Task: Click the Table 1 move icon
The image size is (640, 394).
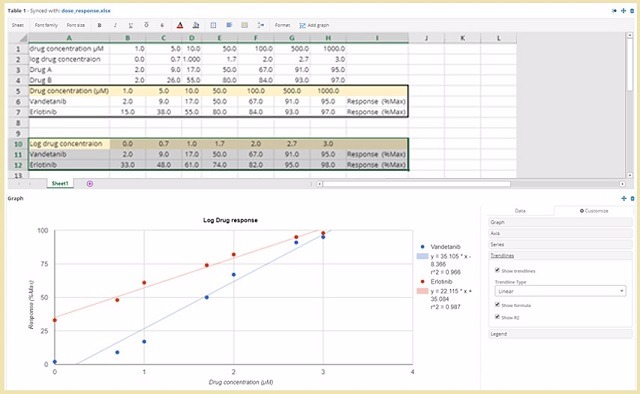Action: 624,11
